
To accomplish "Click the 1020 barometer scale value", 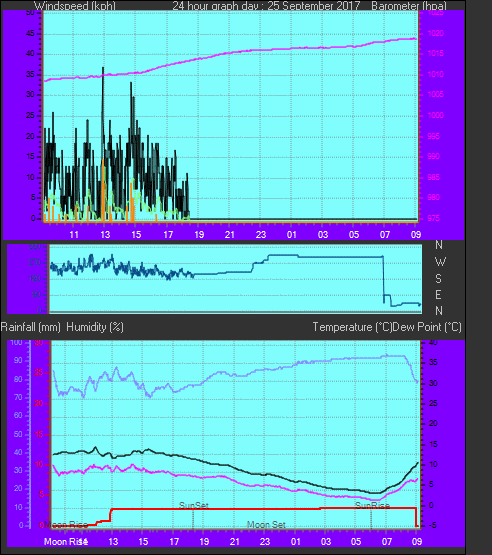I will (435, 33).
